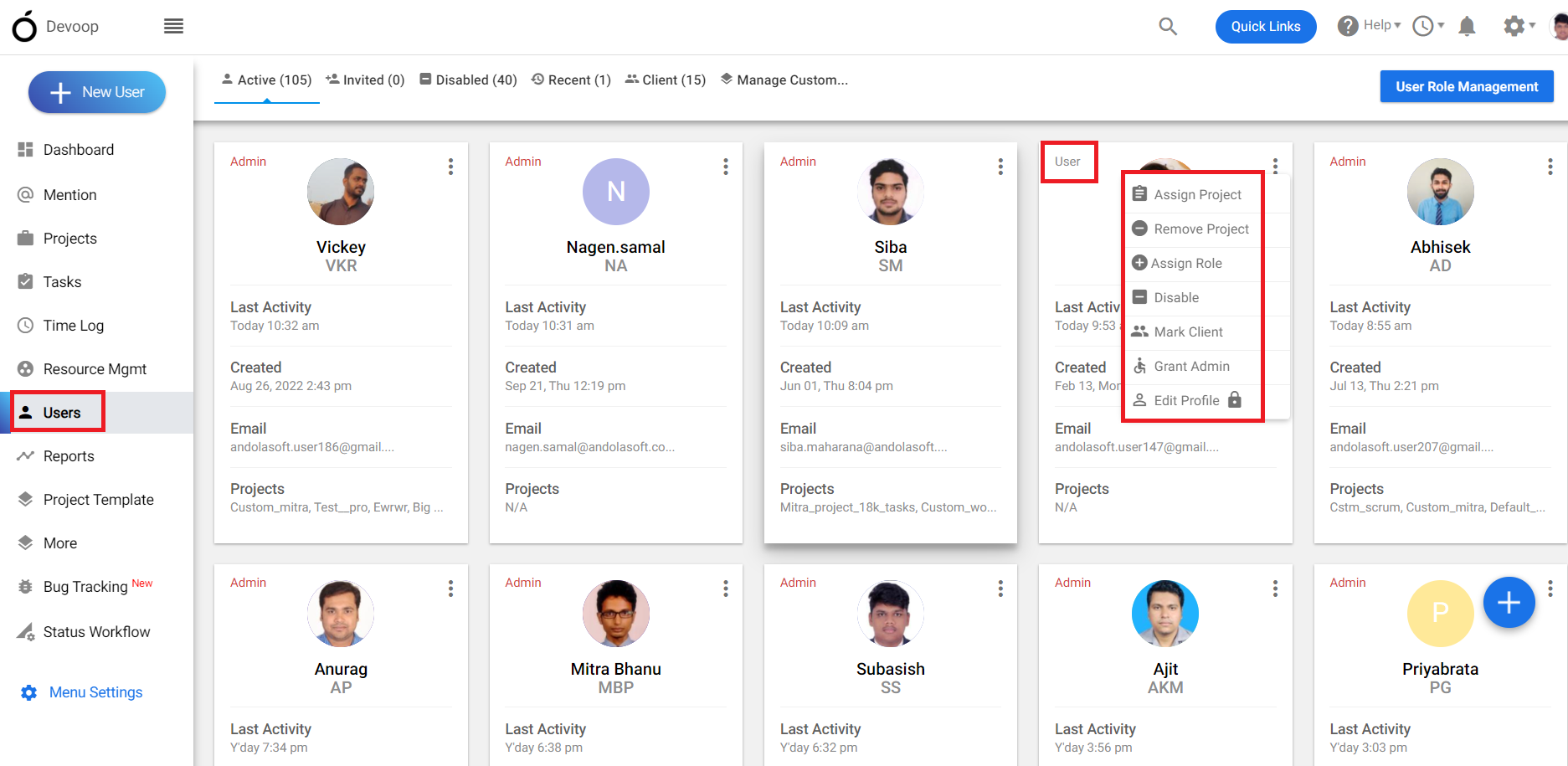Open the Manage Custom... tab
This screenshot has width=1568, height=766.
pyautogui.click(x=784, y=80)
